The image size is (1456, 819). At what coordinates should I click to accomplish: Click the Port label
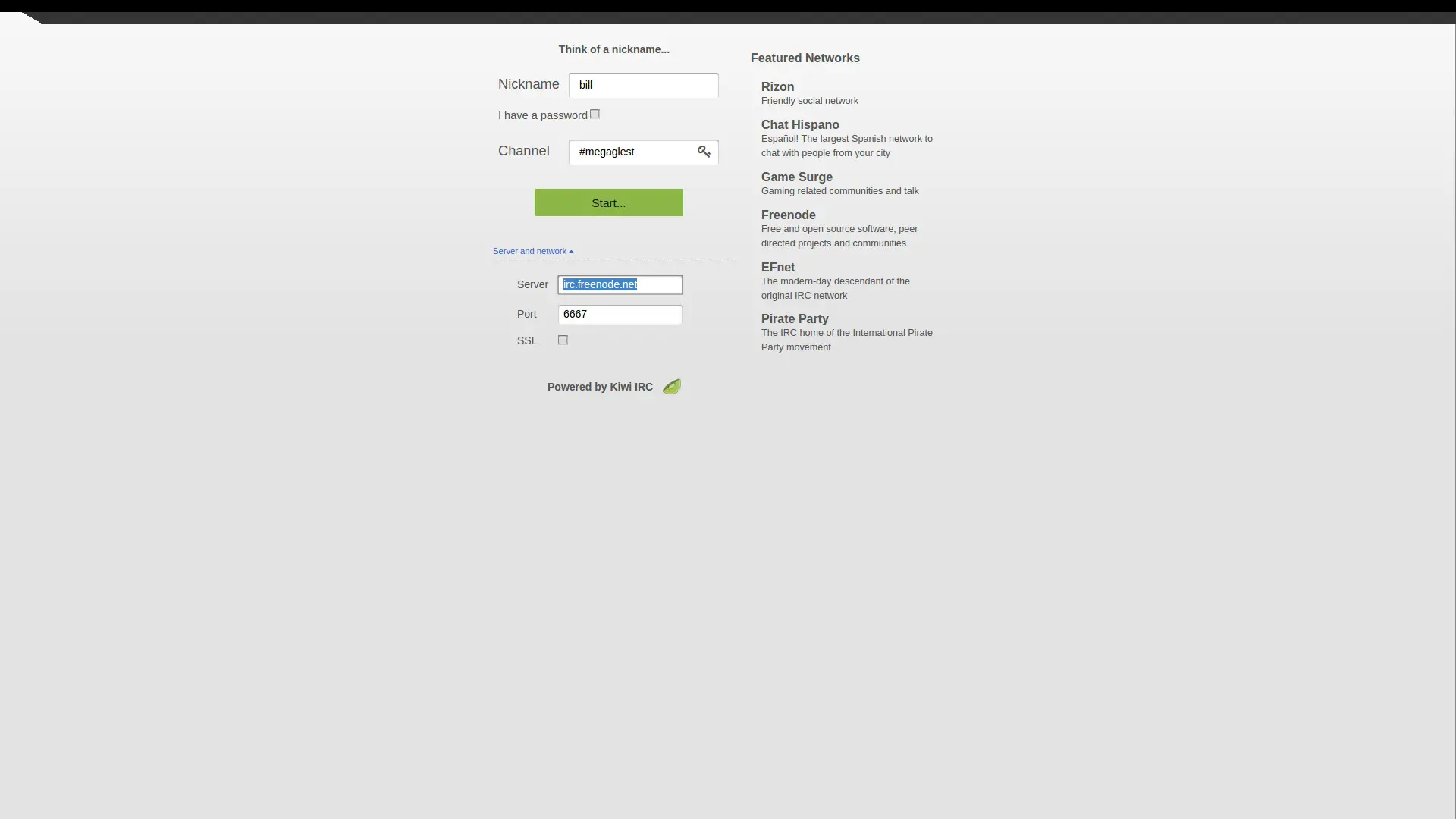tap(527, 314)
